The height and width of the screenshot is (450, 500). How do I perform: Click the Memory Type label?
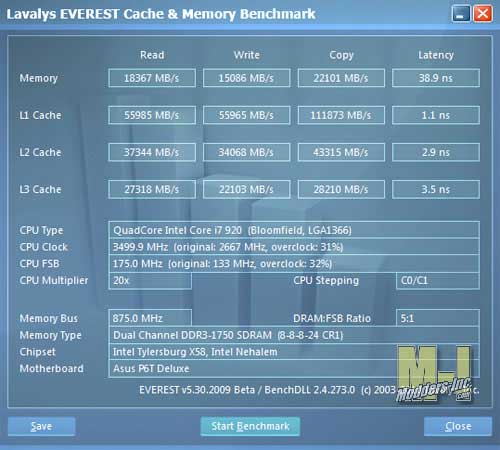point(50,335)
